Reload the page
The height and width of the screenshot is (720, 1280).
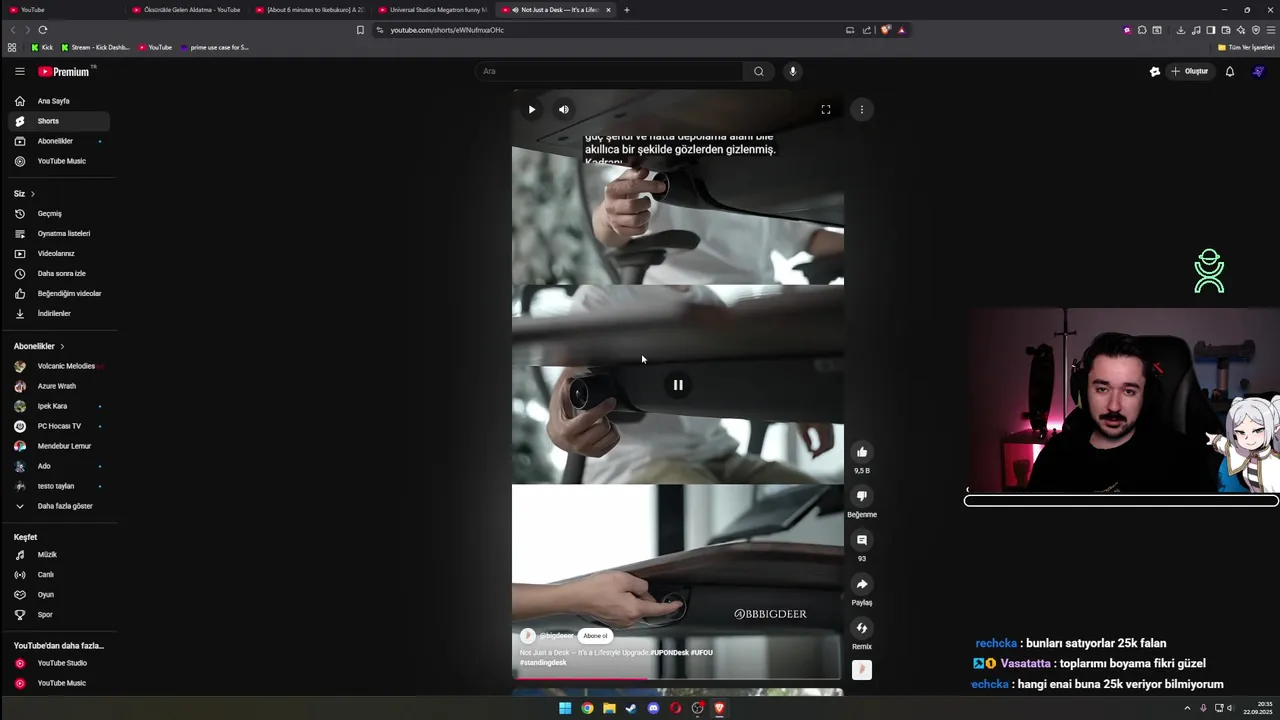tap(43, 30)
